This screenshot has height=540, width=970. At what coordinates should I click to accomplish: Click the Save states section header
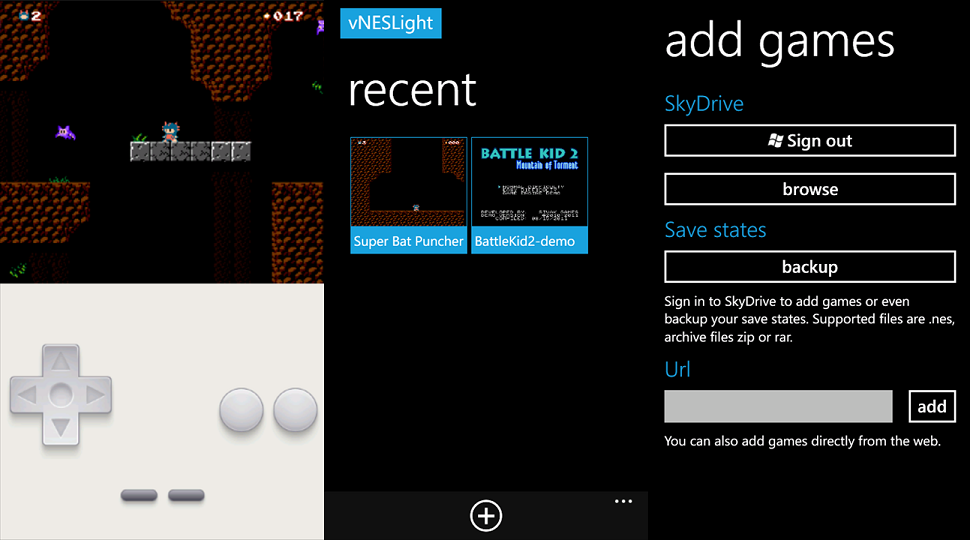(715, 230)
